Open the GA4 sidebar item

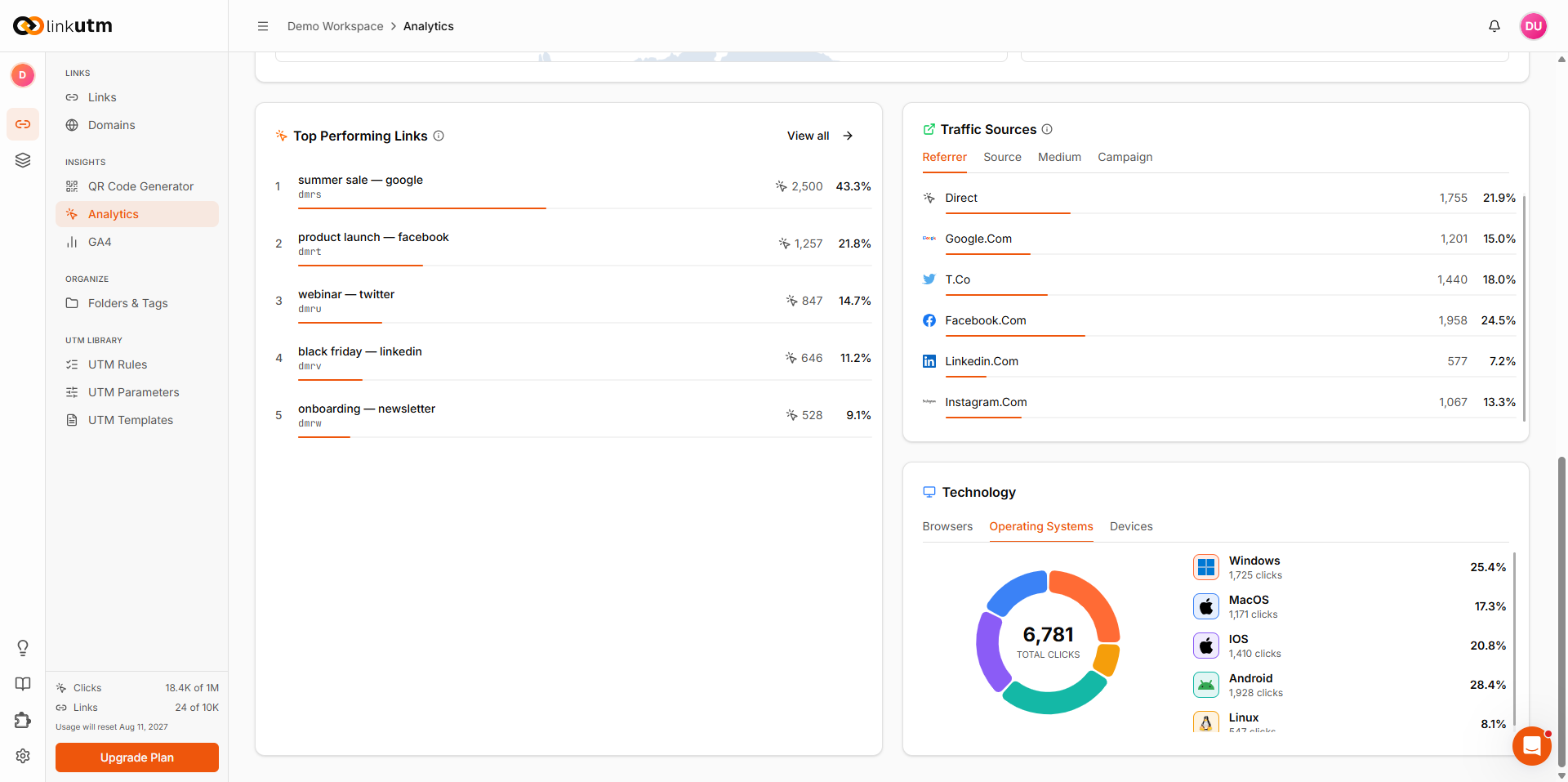point(137,242)
